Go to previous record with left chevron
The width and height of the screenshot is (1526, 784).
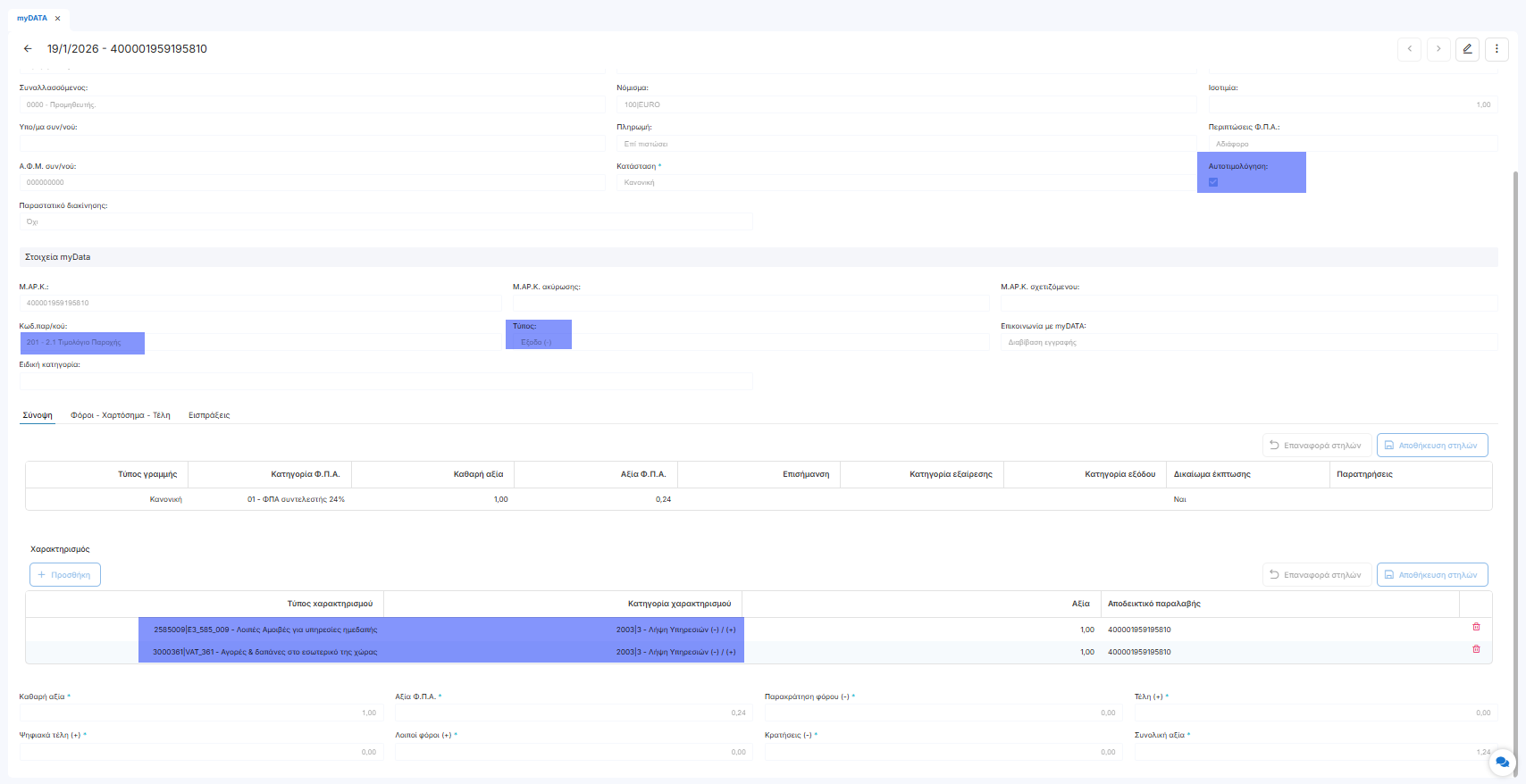[x=1409, y=49]
